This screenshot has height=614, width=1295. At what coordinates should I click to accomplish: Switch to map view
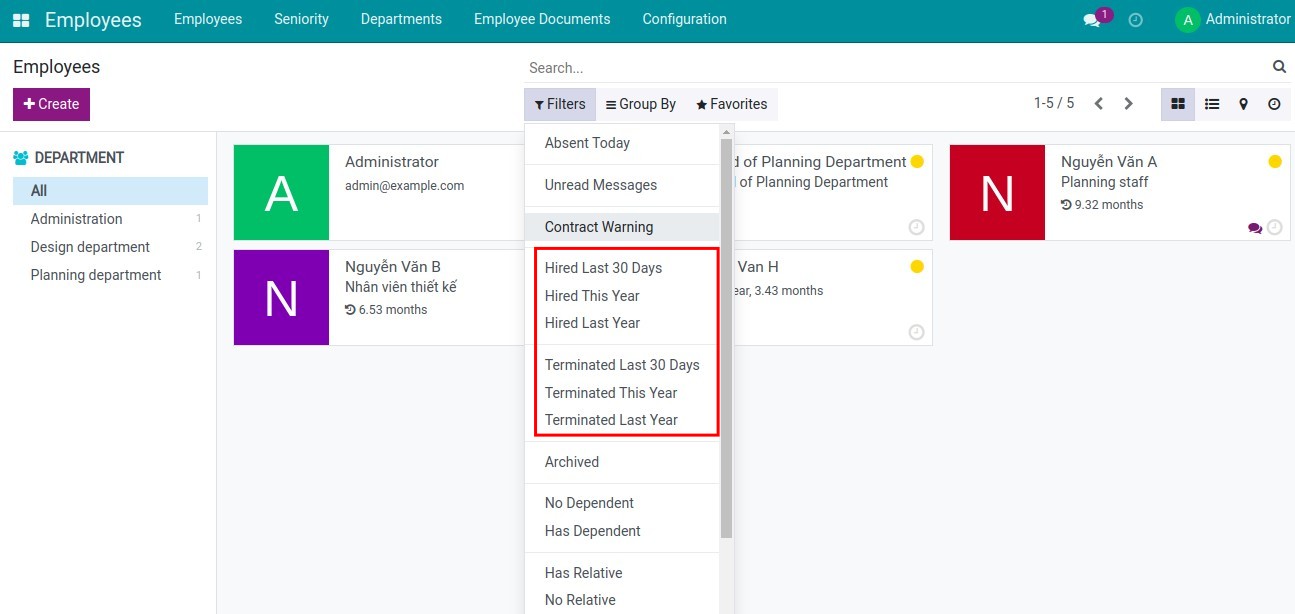1245,103
